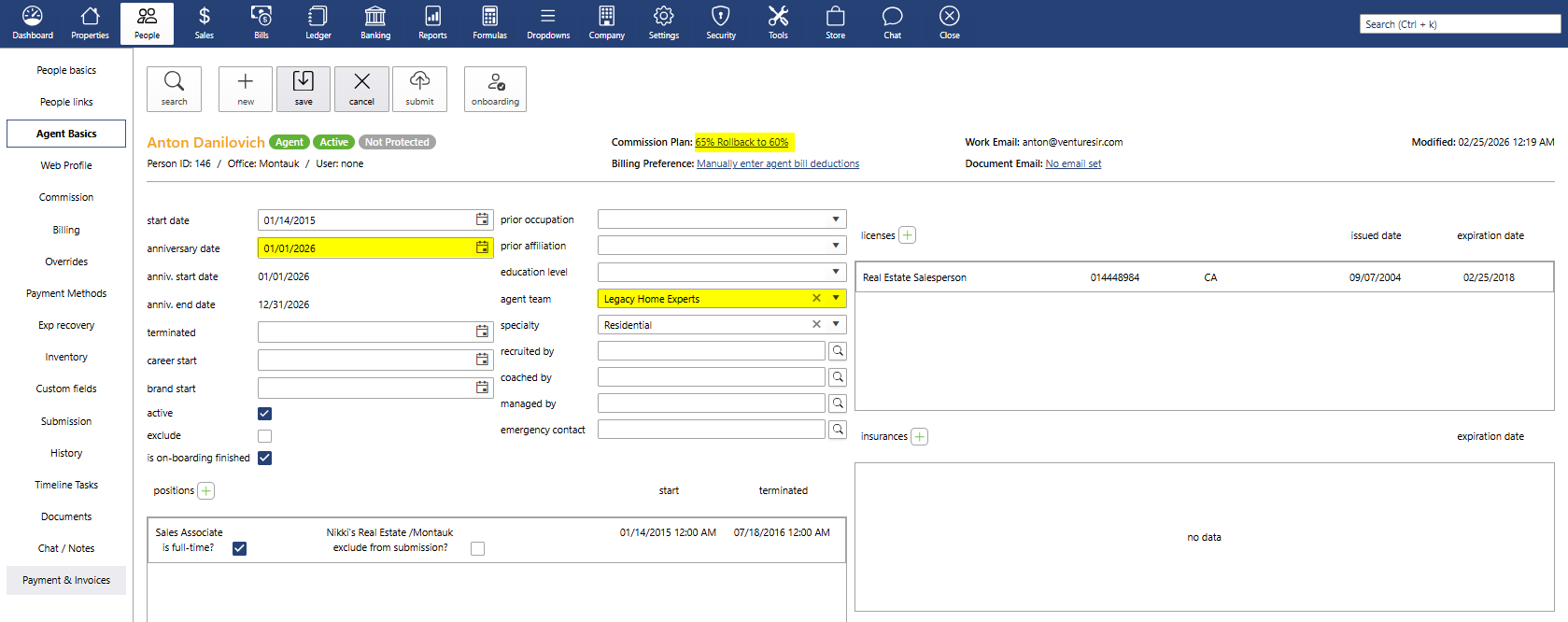The image size is (1568, 622).
Task: Open the 65% Rollback to 60% link
Action: (742, 142)
